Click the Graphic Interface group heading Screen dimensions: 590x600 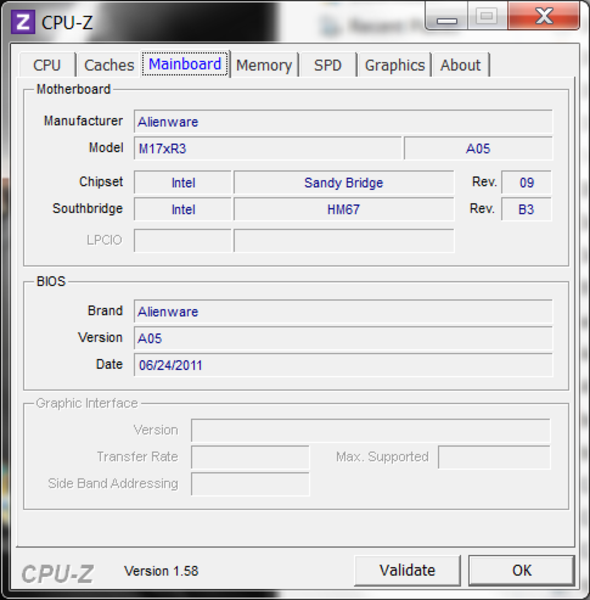coord(86,403)
